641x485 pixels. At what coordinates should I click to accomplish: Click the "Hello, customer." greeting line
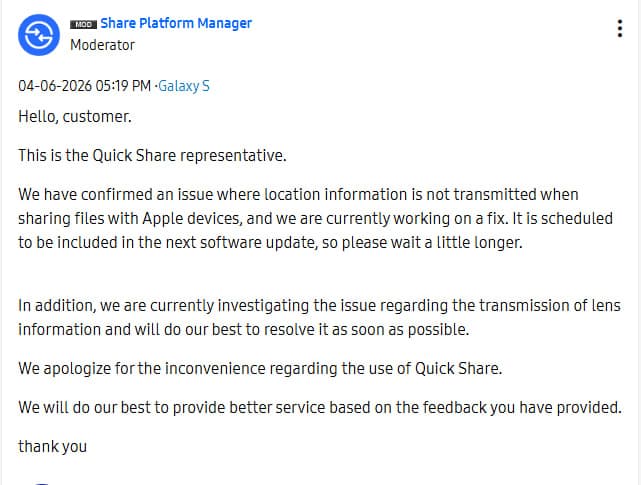coord(74,116)
